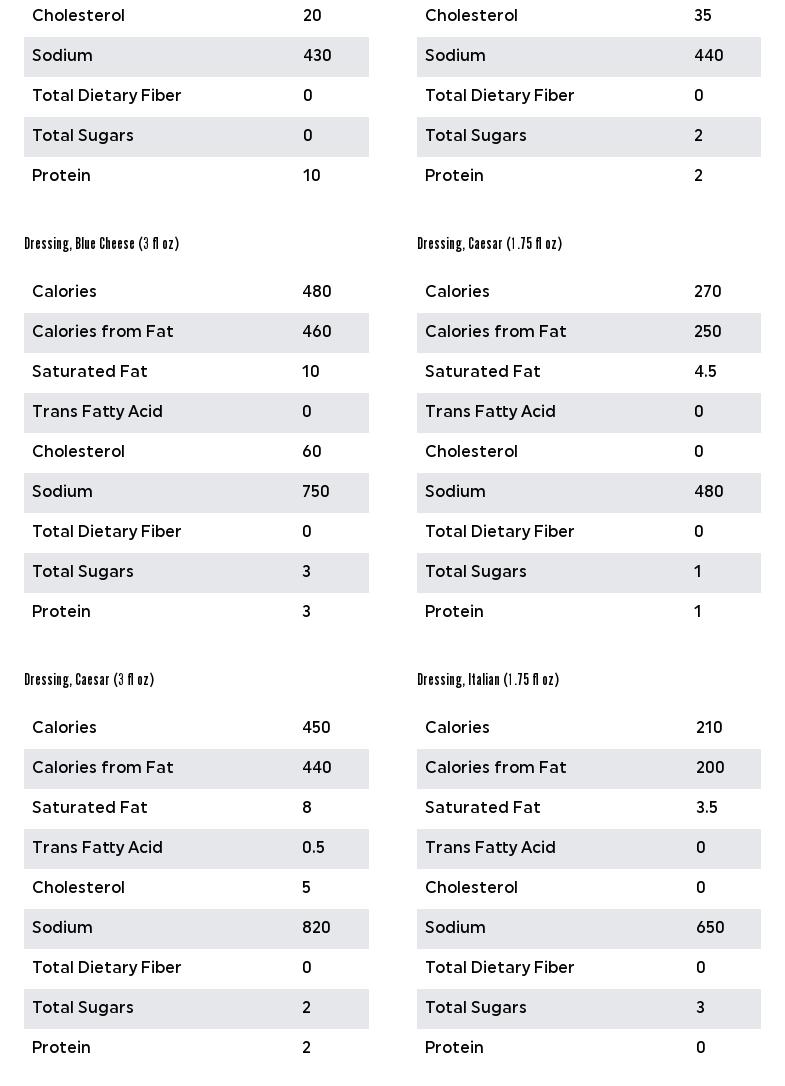Click the Trans Fatty Acid value 0.5
This screenshot has width=785, height=1086.
[x=313, y=848]
